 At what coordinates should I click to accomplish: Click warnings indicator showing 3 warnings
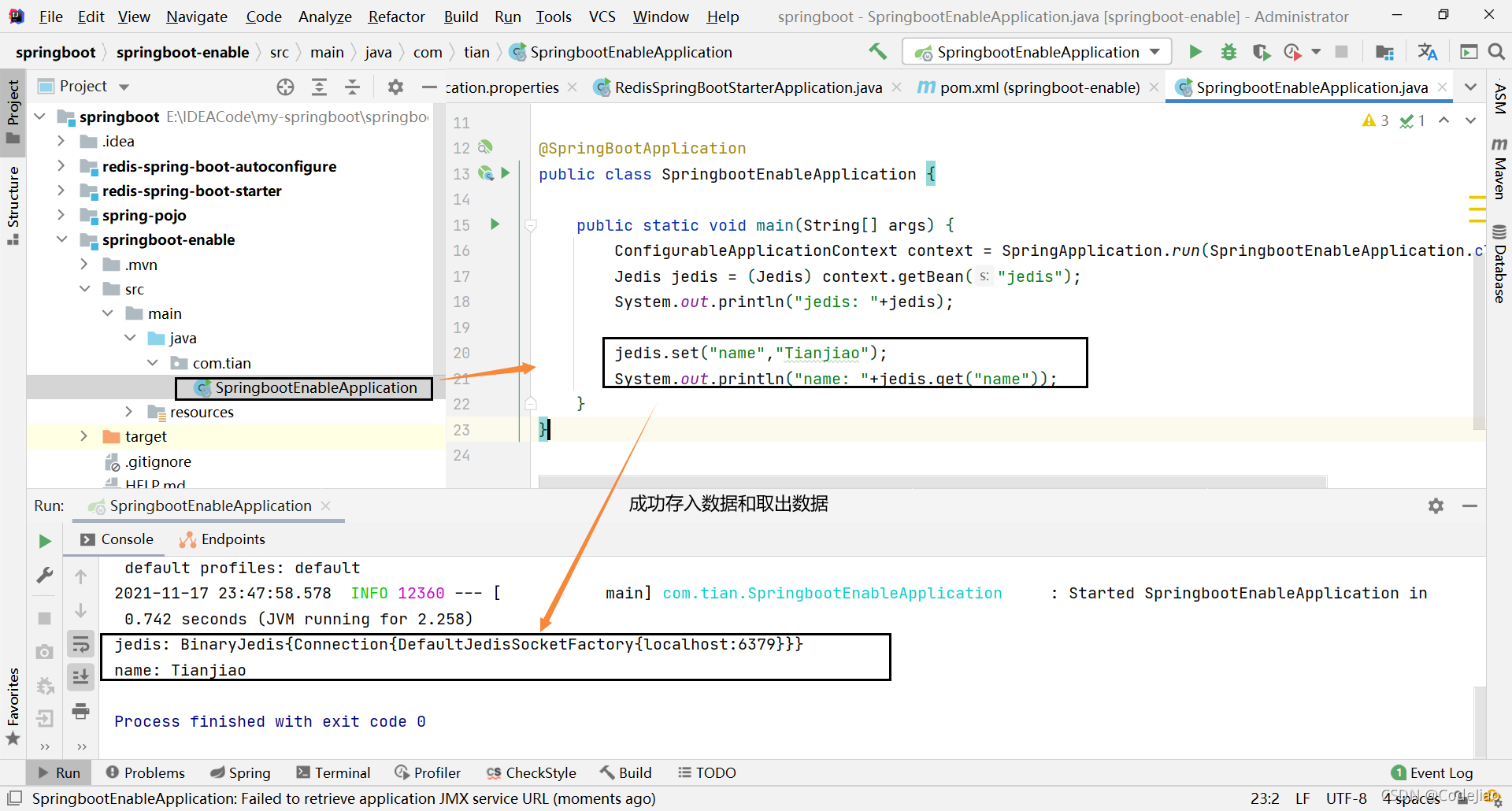(x=1375, y=120)
